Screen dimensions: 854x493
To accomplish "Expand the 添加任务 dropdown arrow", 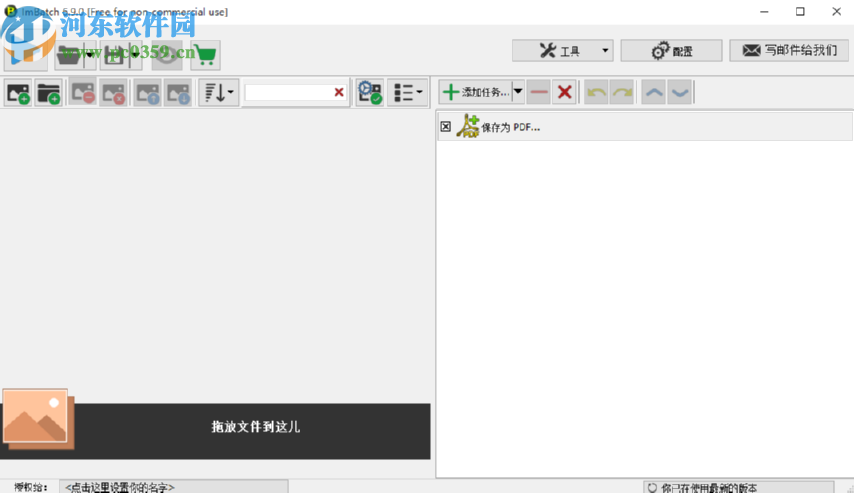I will (518, 92).
